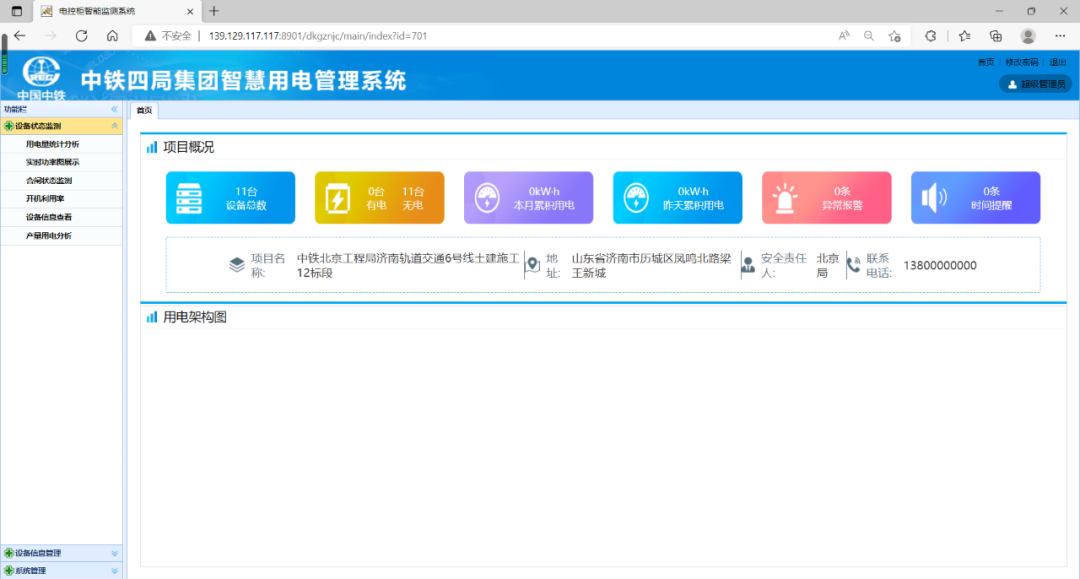Click project name text 中铁北京工程局济南轨道交通6号线
Screen dimensions: 1080x579
pyautogui.click(x=408, y=265)
